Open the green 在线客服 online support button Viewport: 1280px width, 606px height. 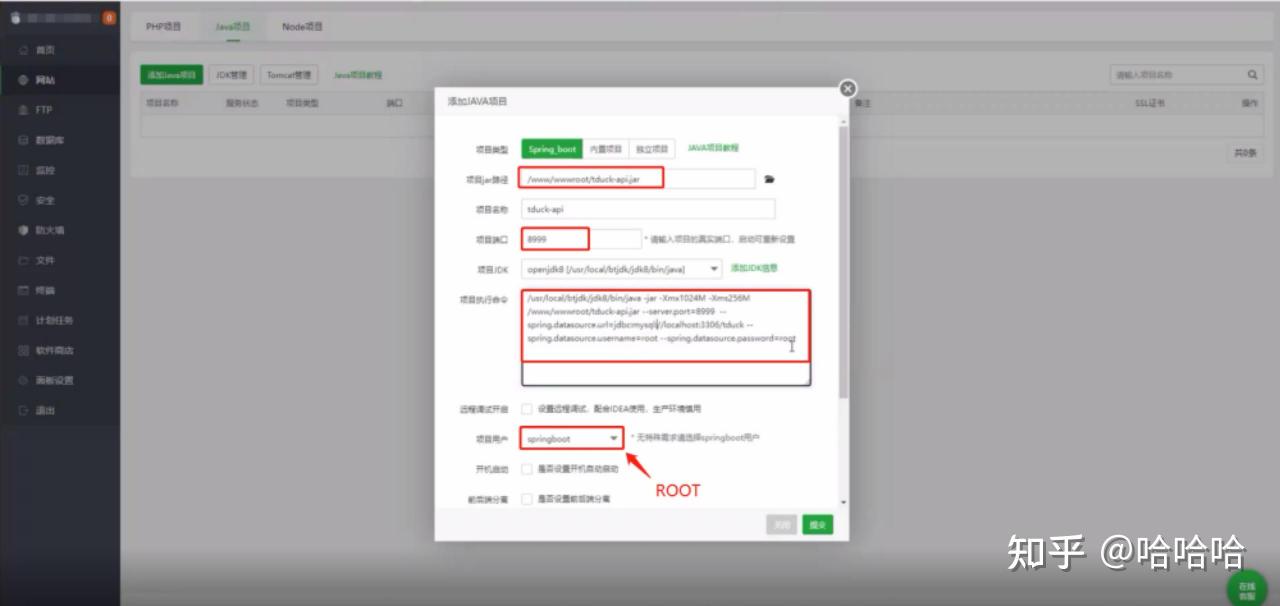(x=1247, y=587)
